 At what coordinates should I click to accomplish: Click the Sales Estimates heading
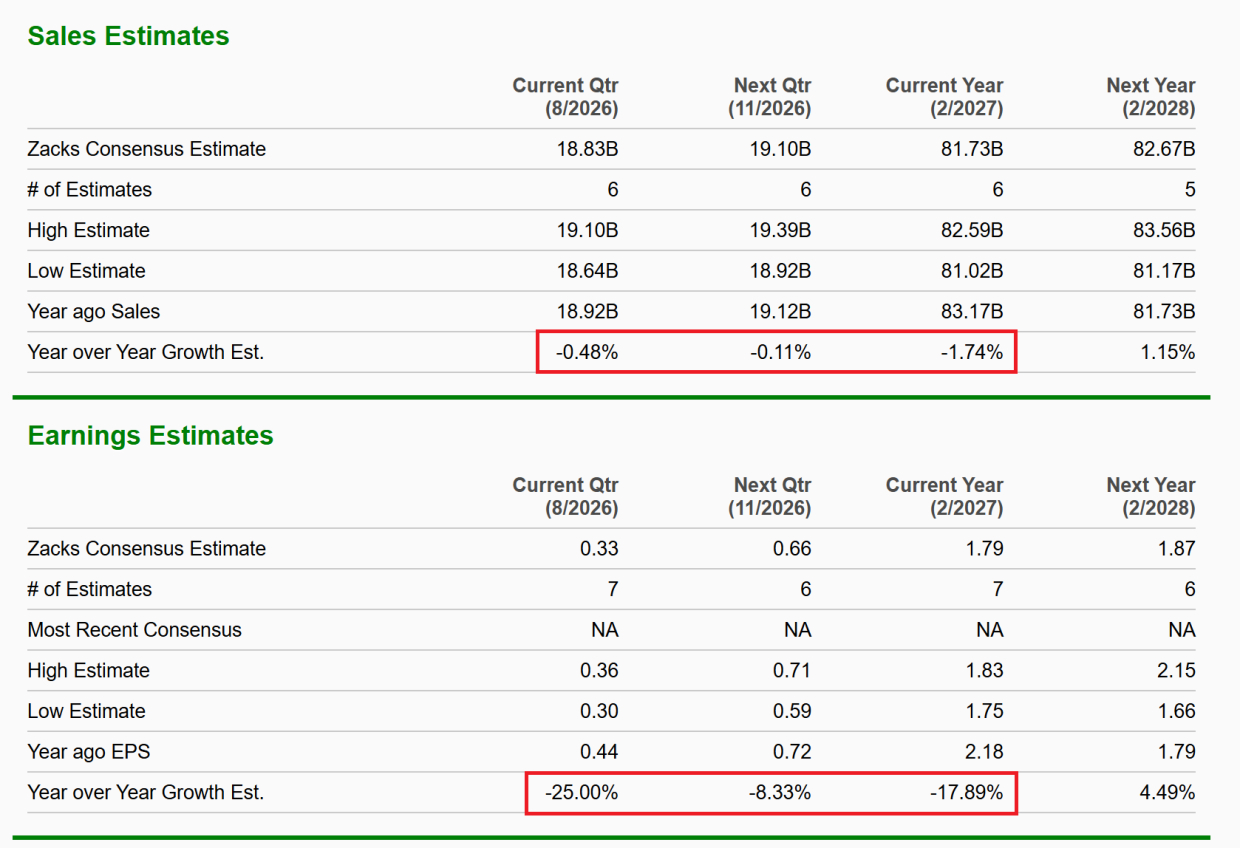pos(128,36)
